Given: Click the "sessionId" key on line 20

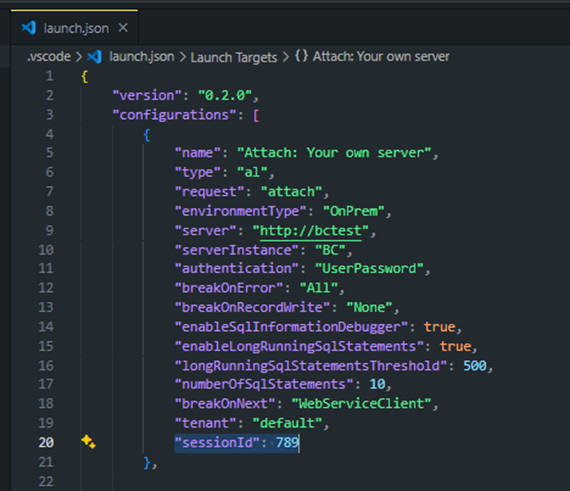Looking at the screenshot, I should pyautogui.click(x=217, y=443).
